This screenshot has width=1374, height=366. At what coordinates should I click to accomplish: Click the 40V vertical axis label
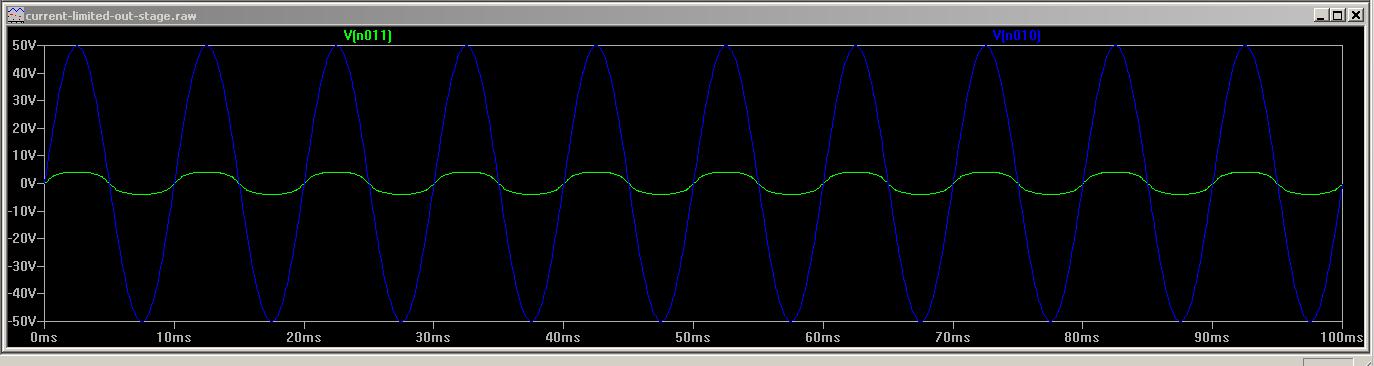(x=23, y=73)
